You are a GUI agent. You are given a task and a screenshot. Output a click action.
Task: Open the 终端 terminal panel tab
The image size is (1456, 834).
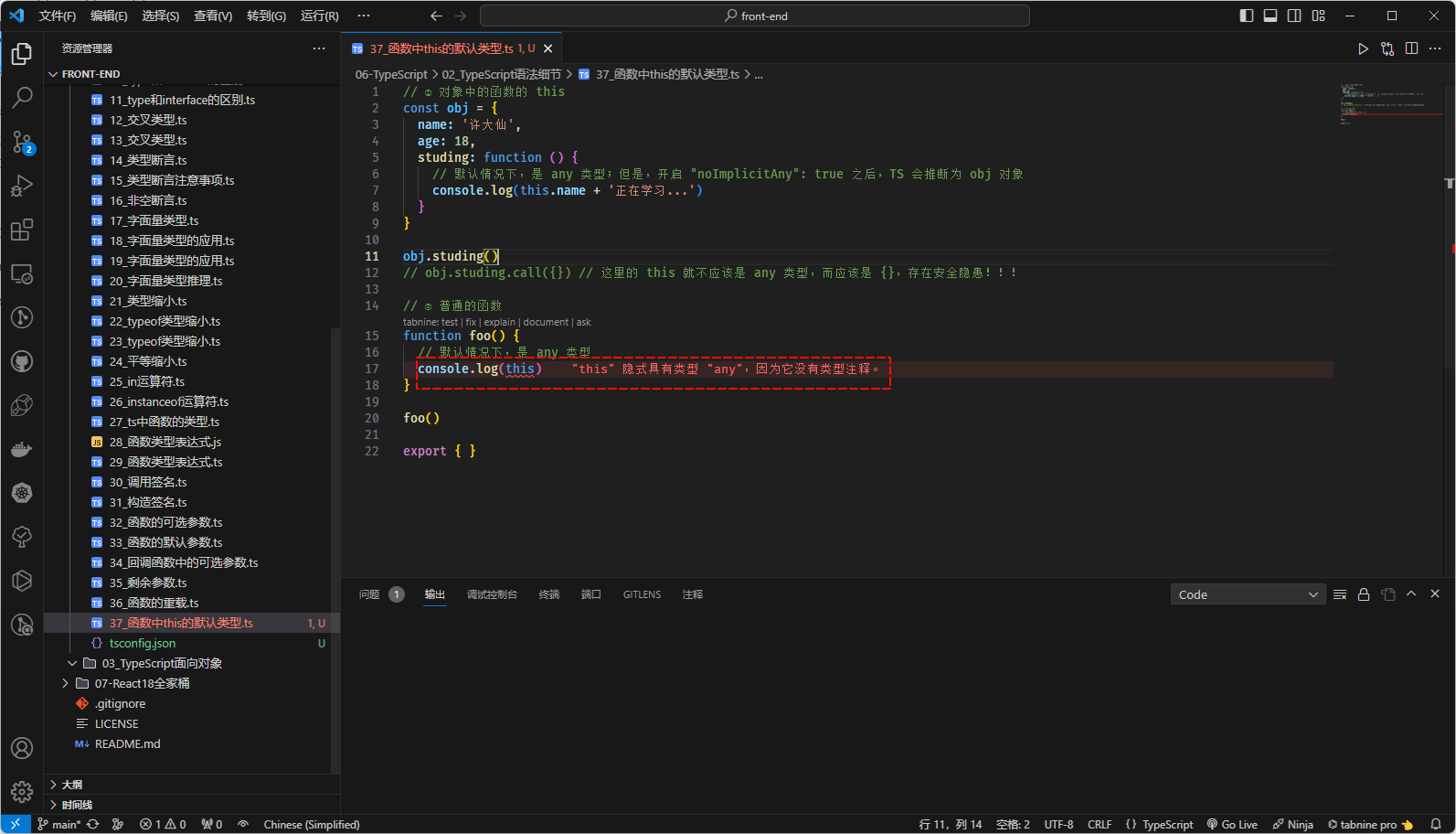(549, 594)
